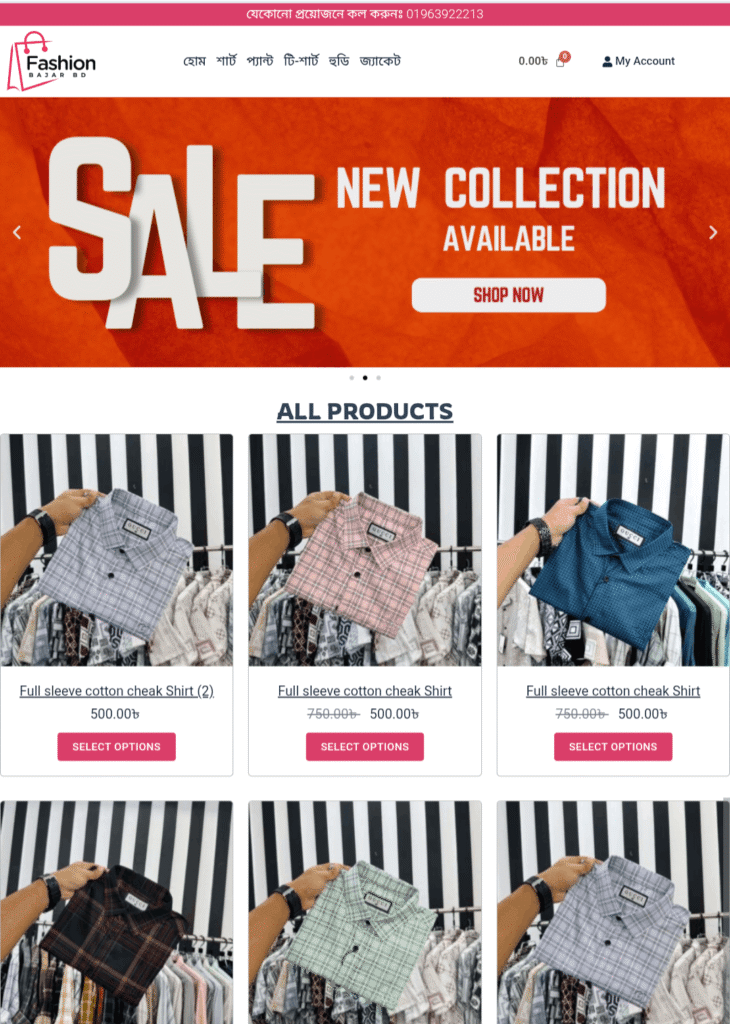
Task: Click the My Account user icon
Action: tap(607, 61)
